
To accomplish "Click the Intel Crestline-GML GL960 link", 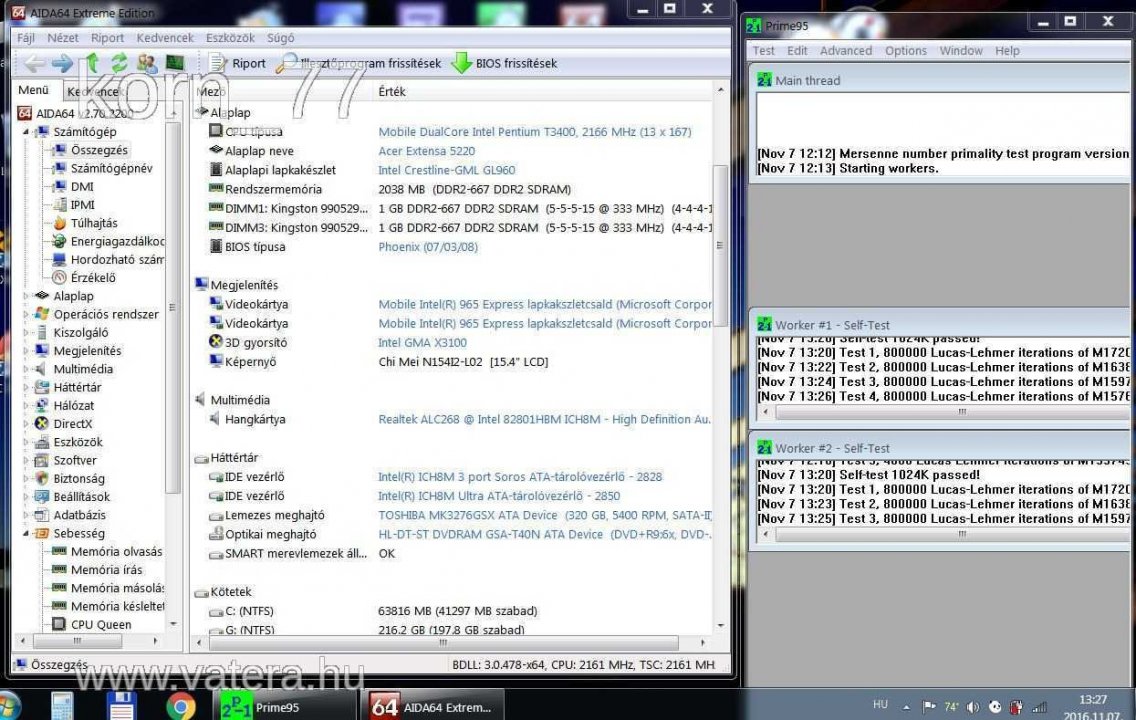I will point(446,170).
